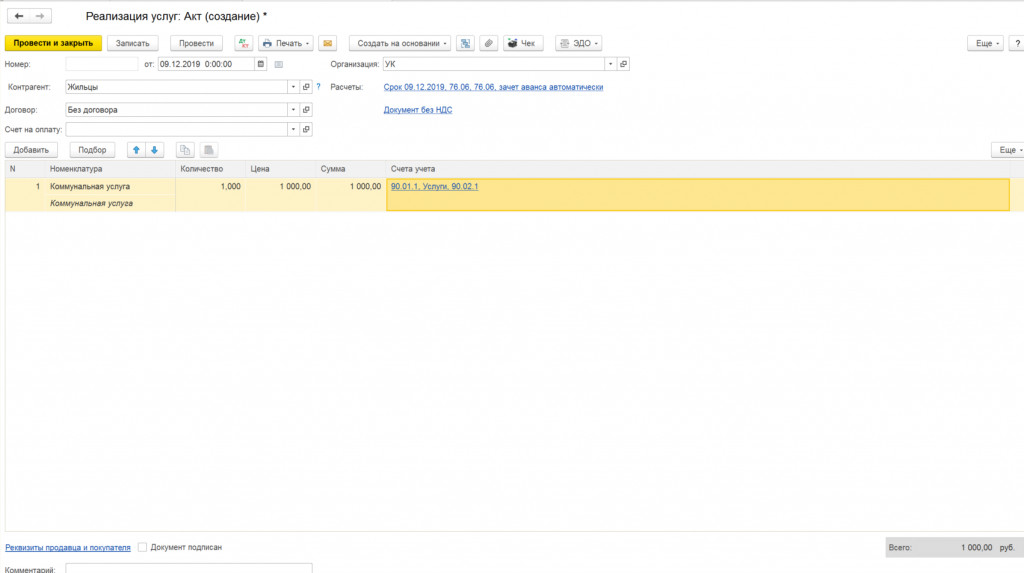The width and height of the screenshot is (1024, 573).
Task: Move table row up arrow
Action: (x=136, y=150)
